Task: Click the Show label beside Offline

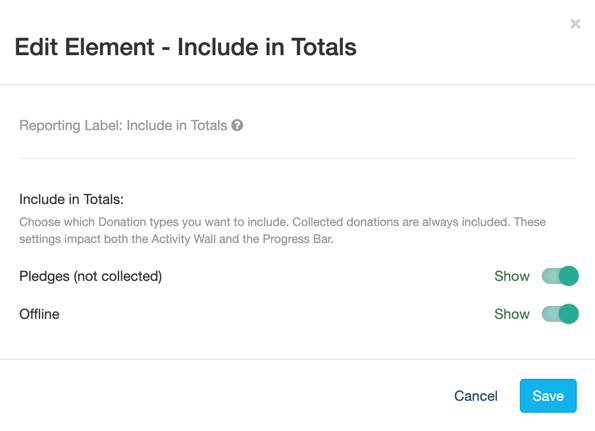Action: point(512,314)
